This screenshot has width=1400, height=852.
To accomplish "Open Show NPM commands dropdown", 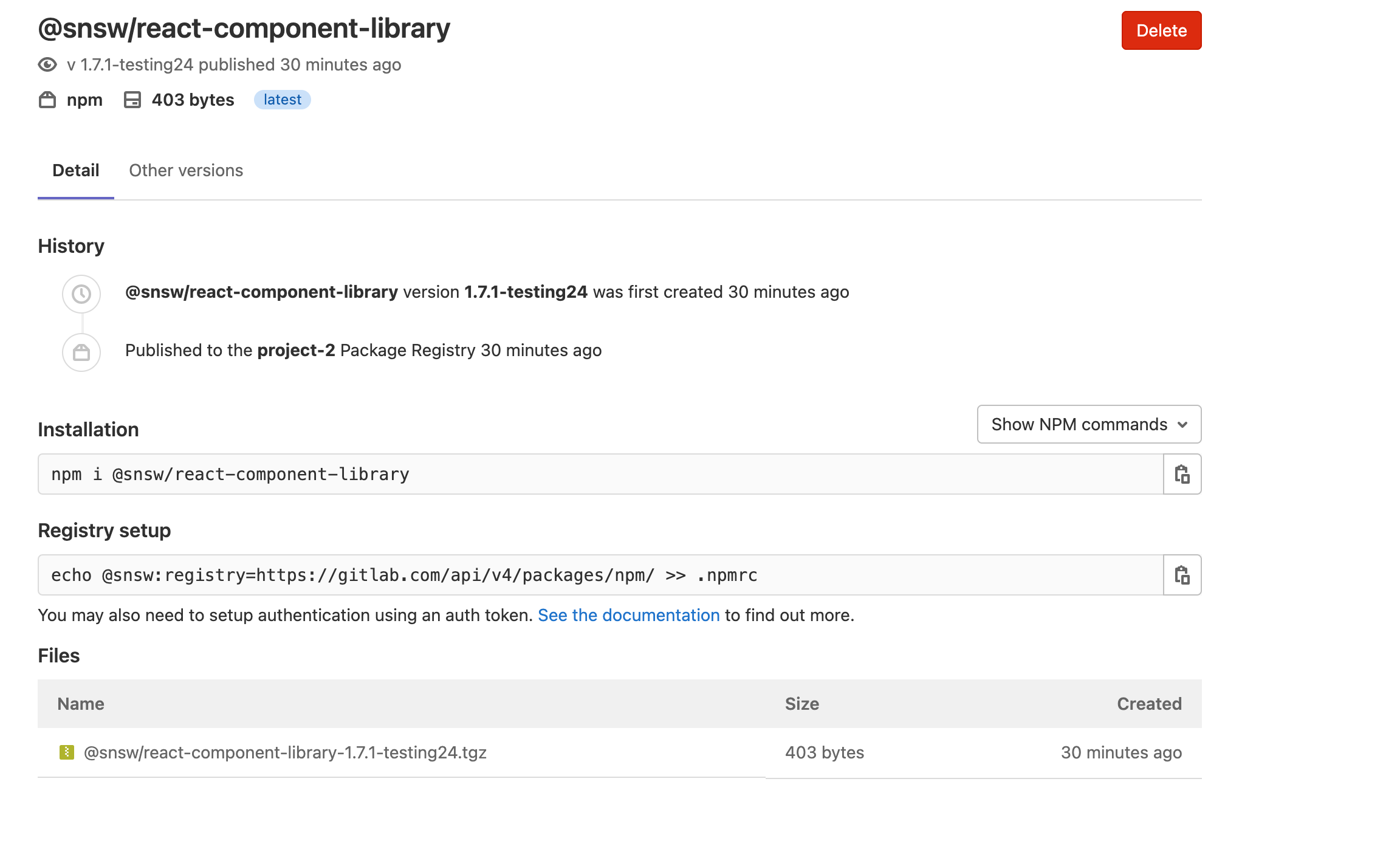I will click(x=1079, y=424).
